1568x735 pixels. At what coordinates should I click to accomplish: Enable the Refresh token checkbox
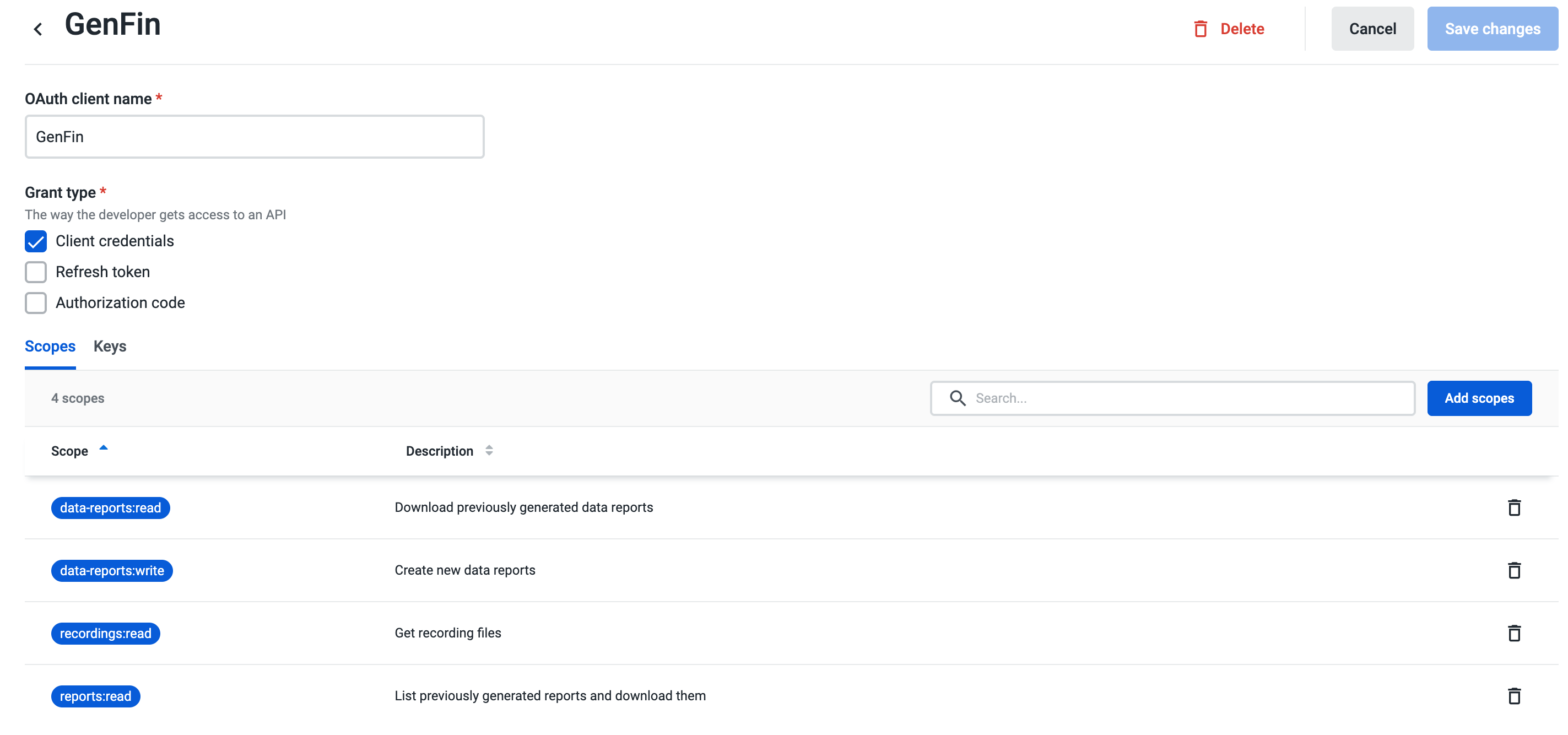(x=36, y=272)
